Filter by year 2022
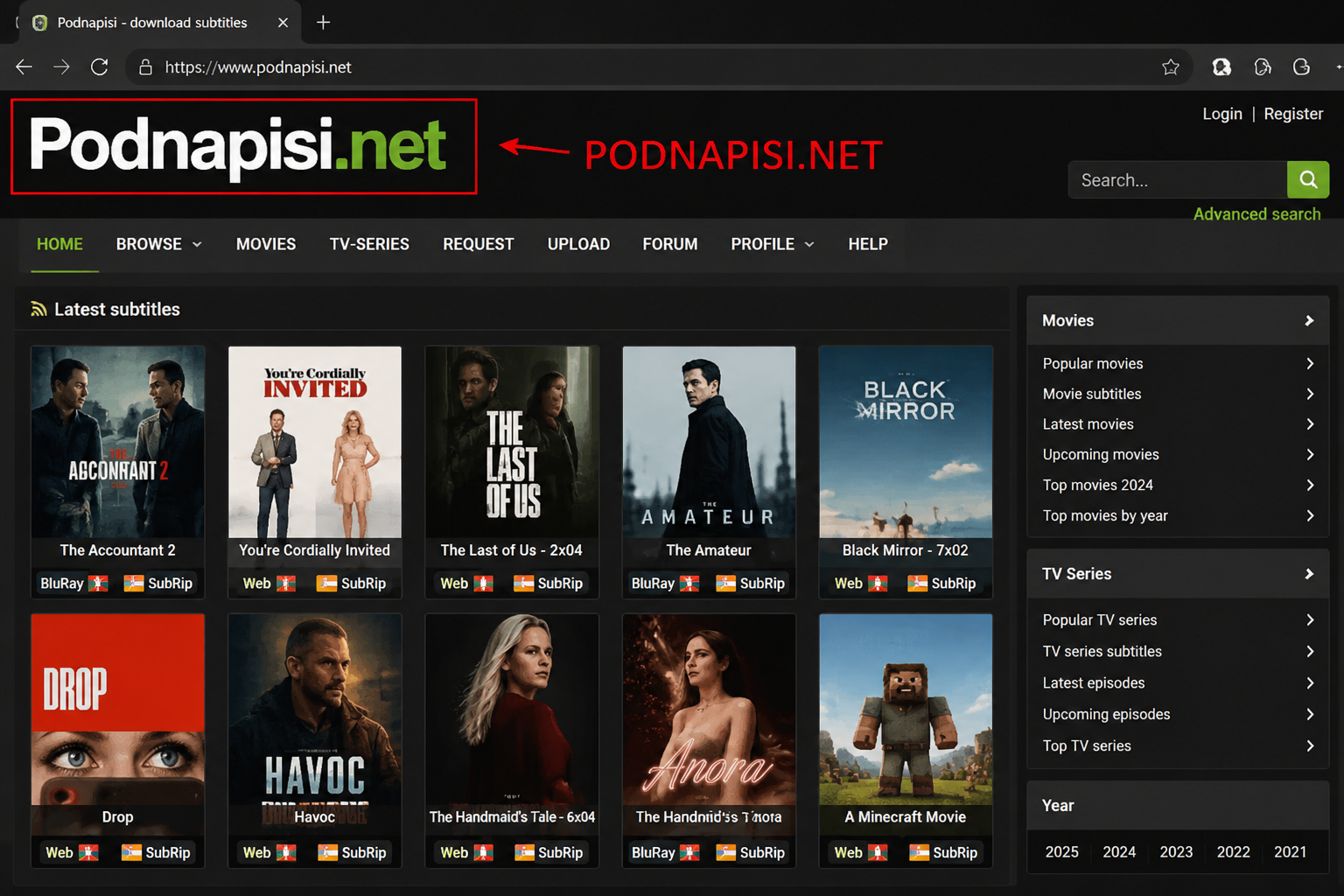 coord(1234,852)
